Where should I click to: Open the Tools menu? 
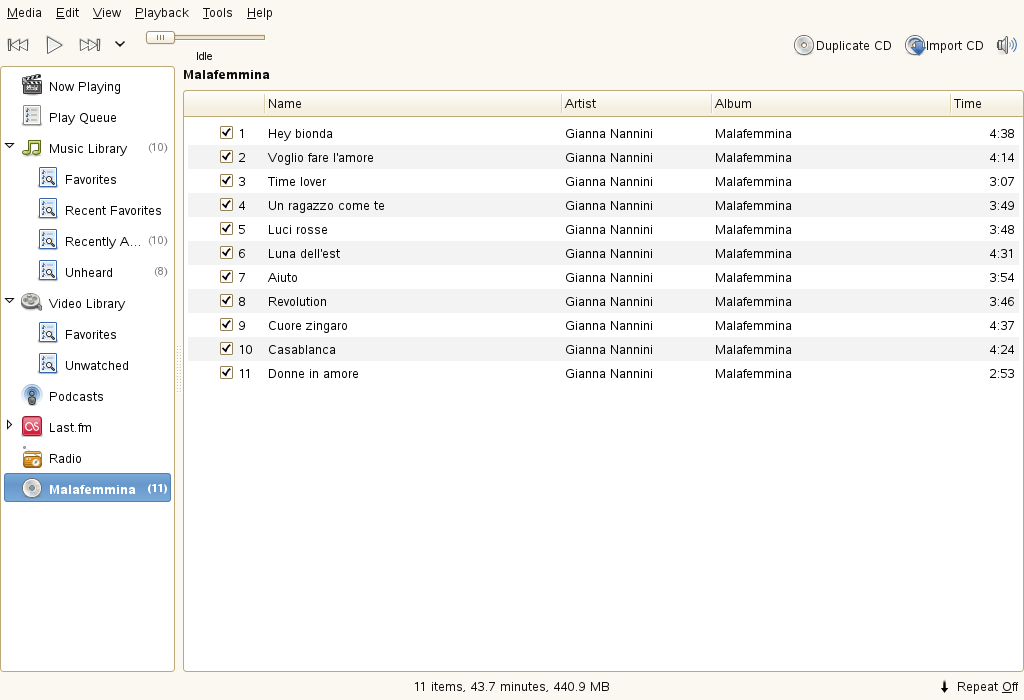[217, 12]
